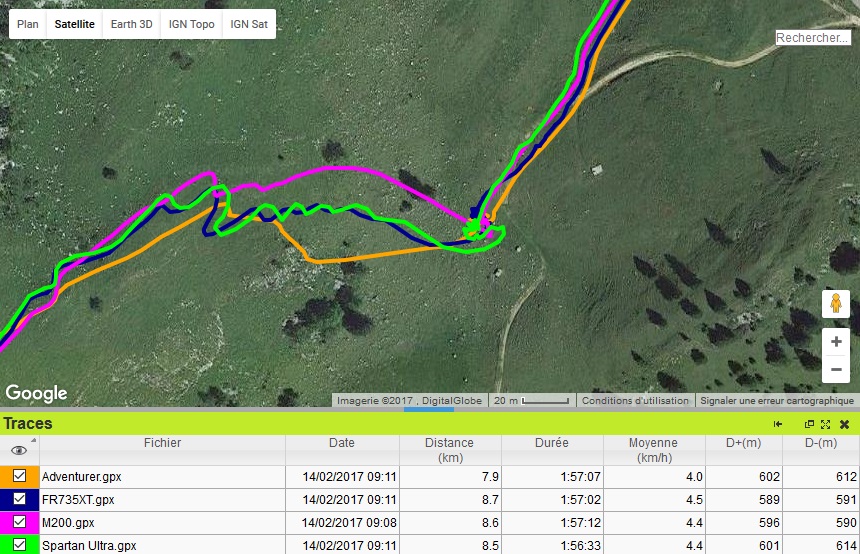Click the Google logo on the map
This screenshot has height=554, width=860.
(36, 393)
